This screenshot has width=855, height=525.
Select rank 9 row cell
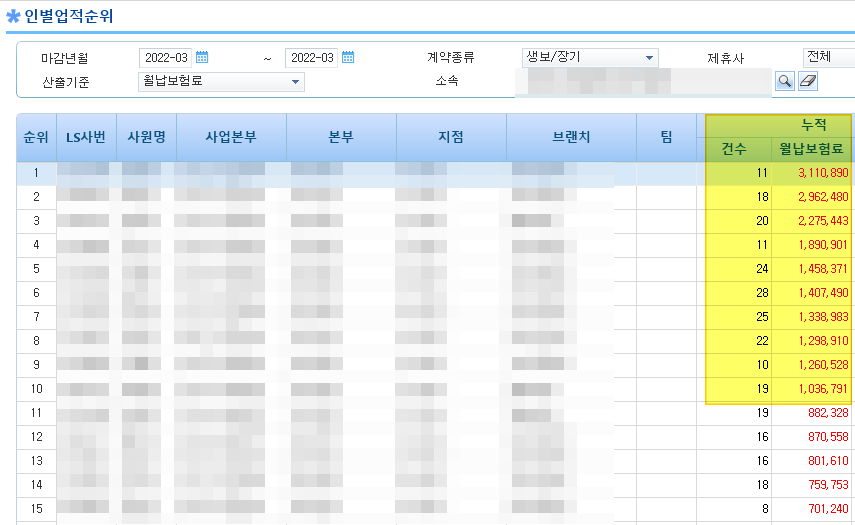click(x=37, y=365)
